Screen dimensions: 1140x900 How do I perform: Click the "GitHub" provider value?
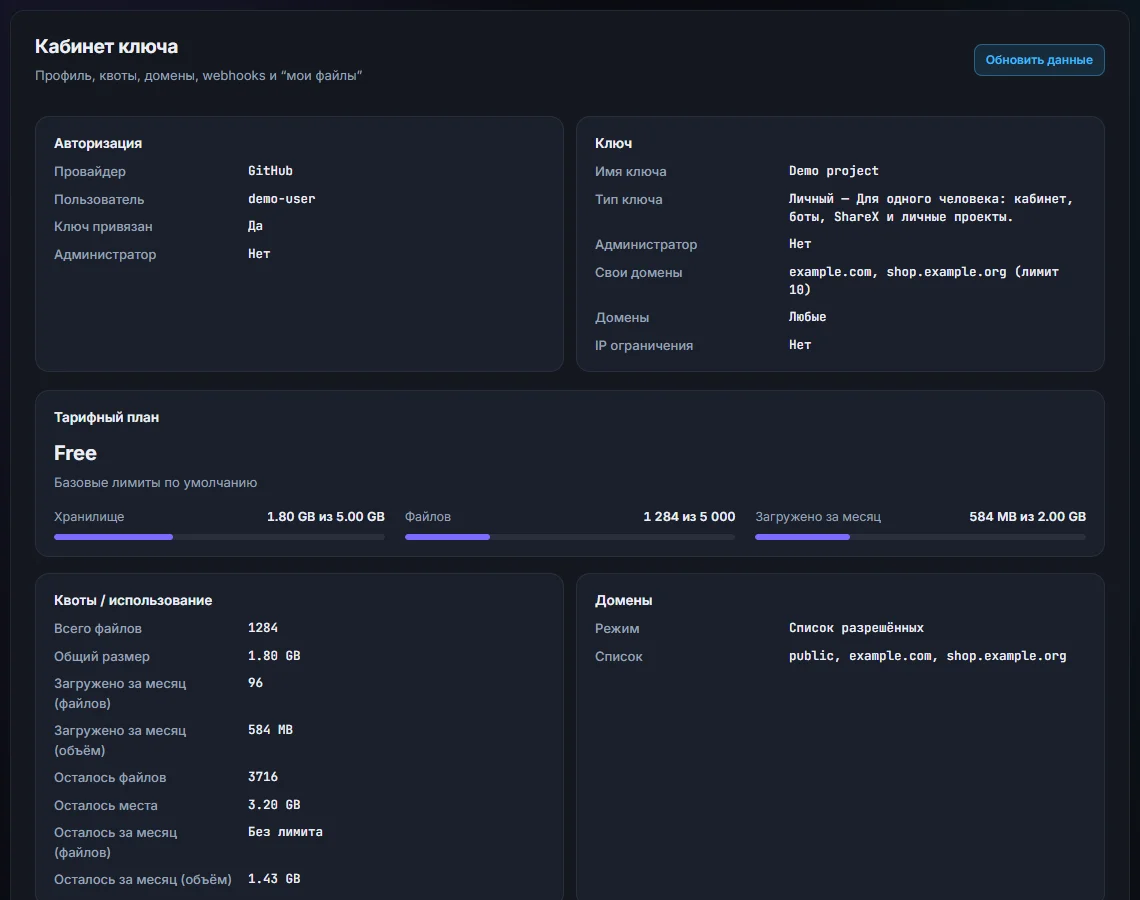(x=270, y=171)
